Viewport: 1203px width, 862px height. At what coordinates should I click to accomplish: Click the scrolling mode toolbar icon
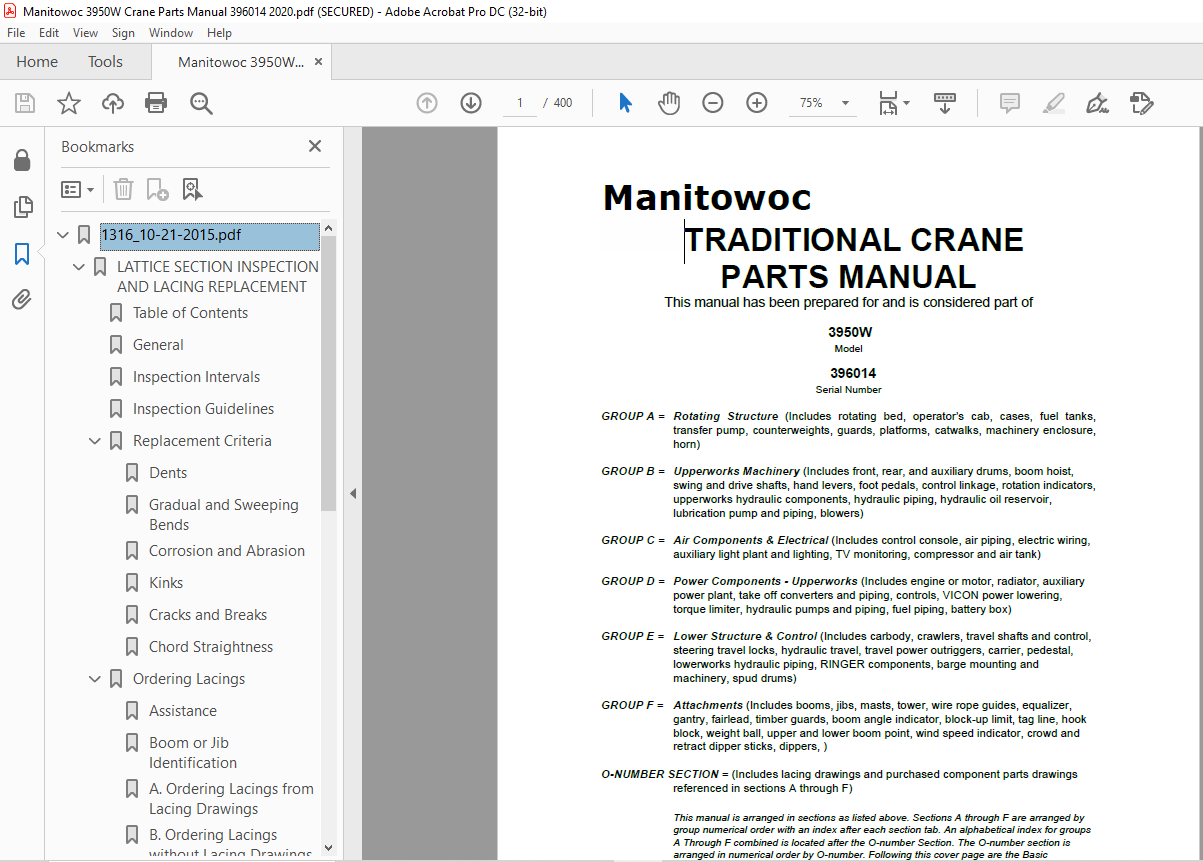[x=945, y=103]
